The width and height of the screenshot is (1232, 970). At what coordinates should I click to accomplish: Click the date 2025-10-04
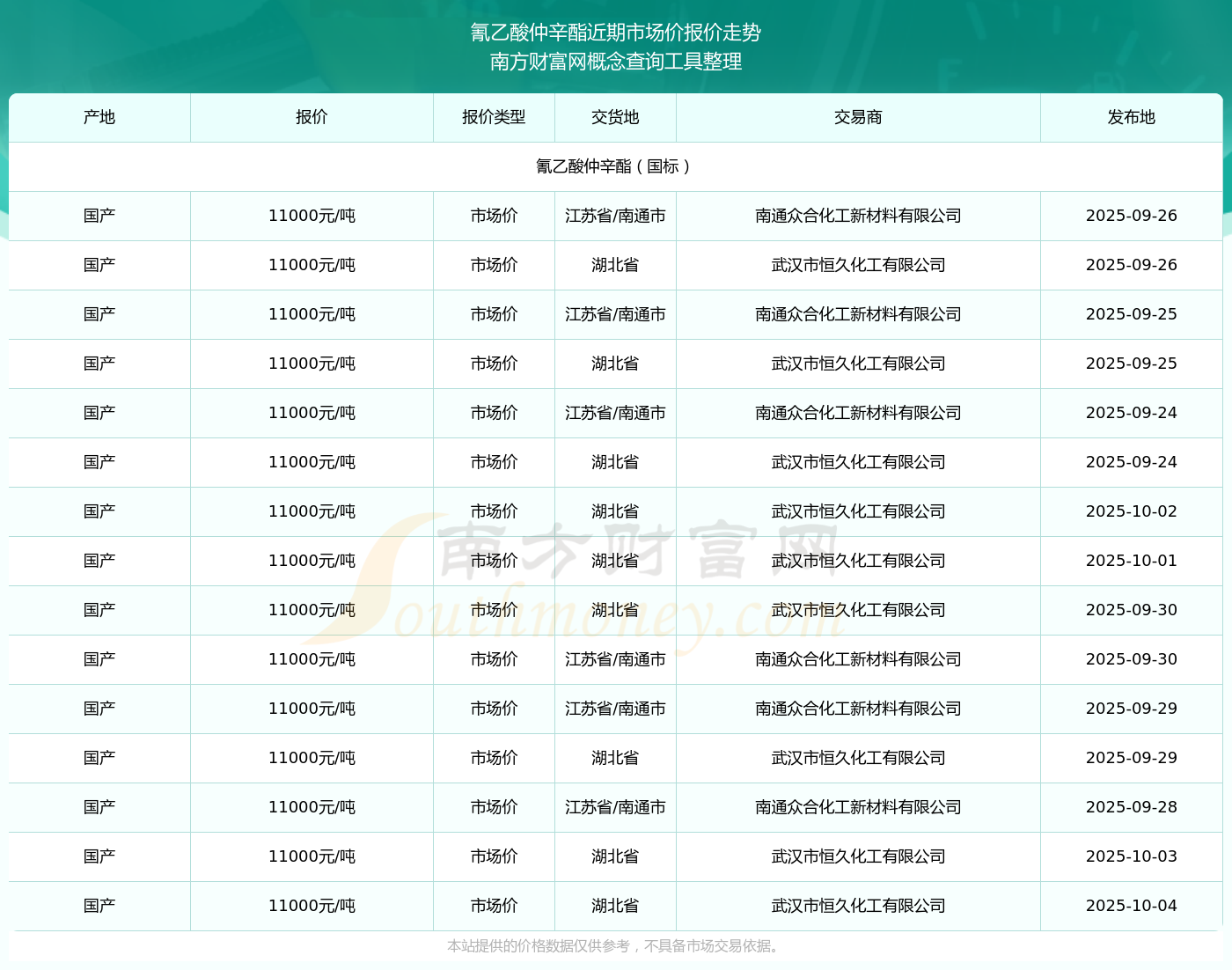(x=1132, y=906)
